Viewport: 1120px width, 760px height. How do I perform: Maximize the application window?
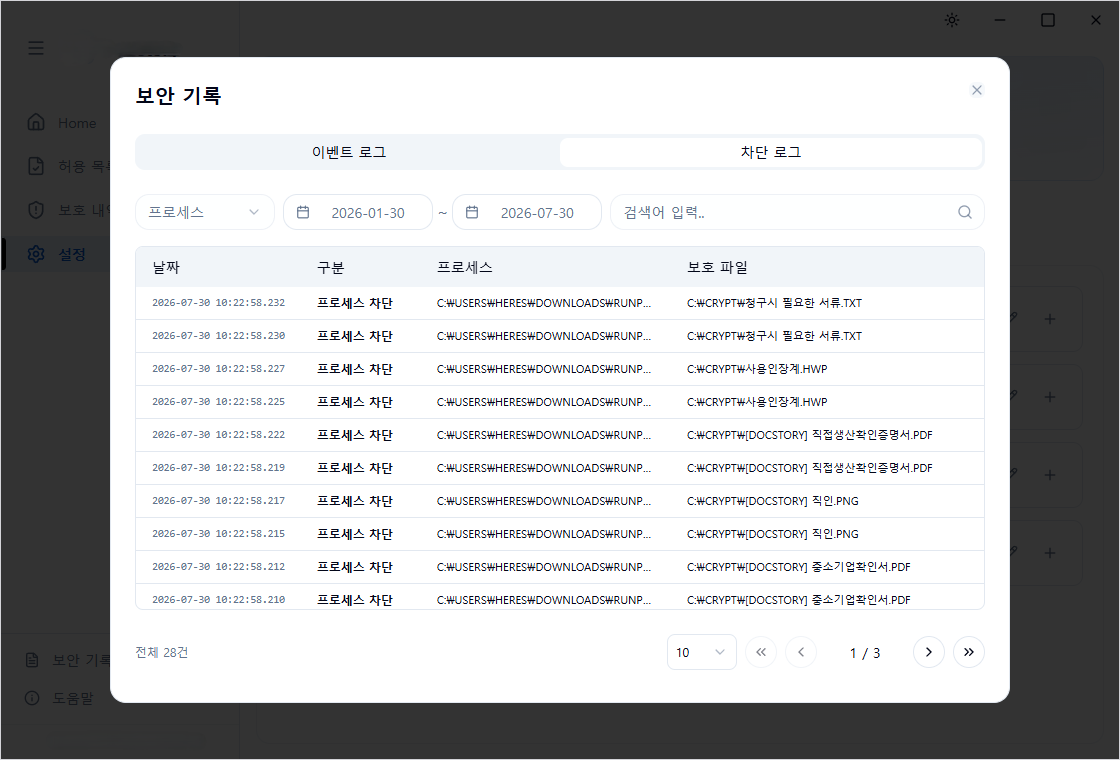click(x=1048, y=20)
